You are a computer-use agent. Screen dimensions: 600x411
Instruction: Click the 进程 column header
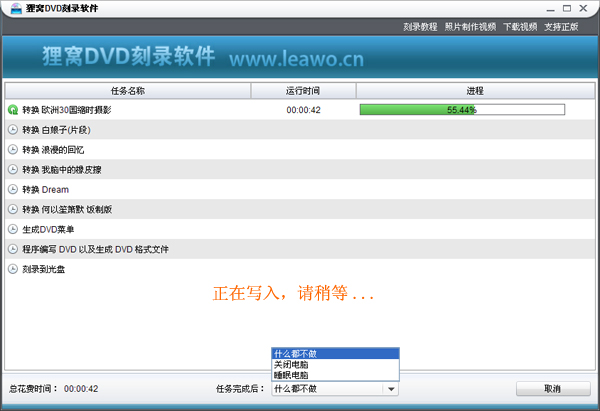coord(475,91)
